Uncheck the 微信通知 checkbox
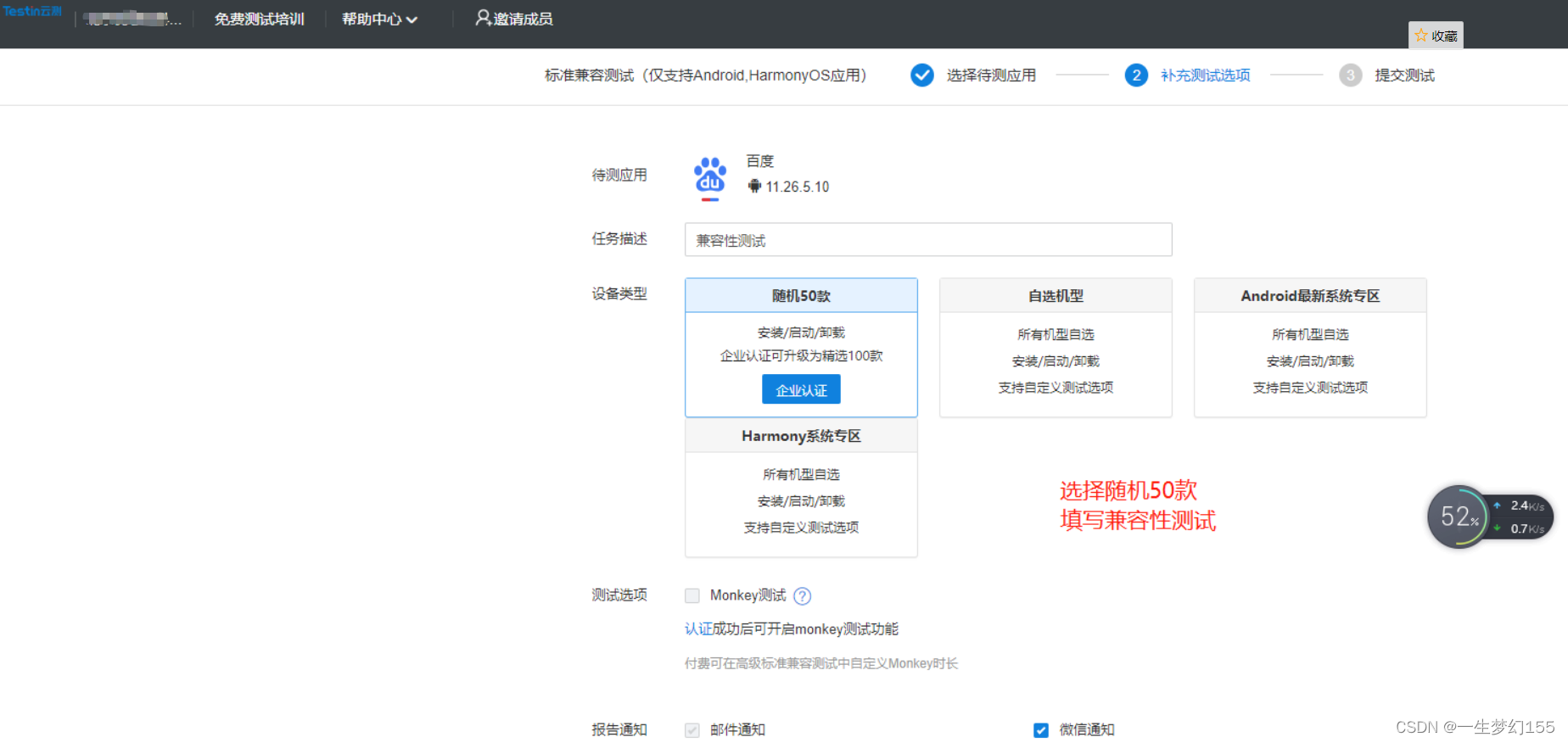Image resolution: width=1568 pixels, height=743 pixels. click(x=1041, y=730)
